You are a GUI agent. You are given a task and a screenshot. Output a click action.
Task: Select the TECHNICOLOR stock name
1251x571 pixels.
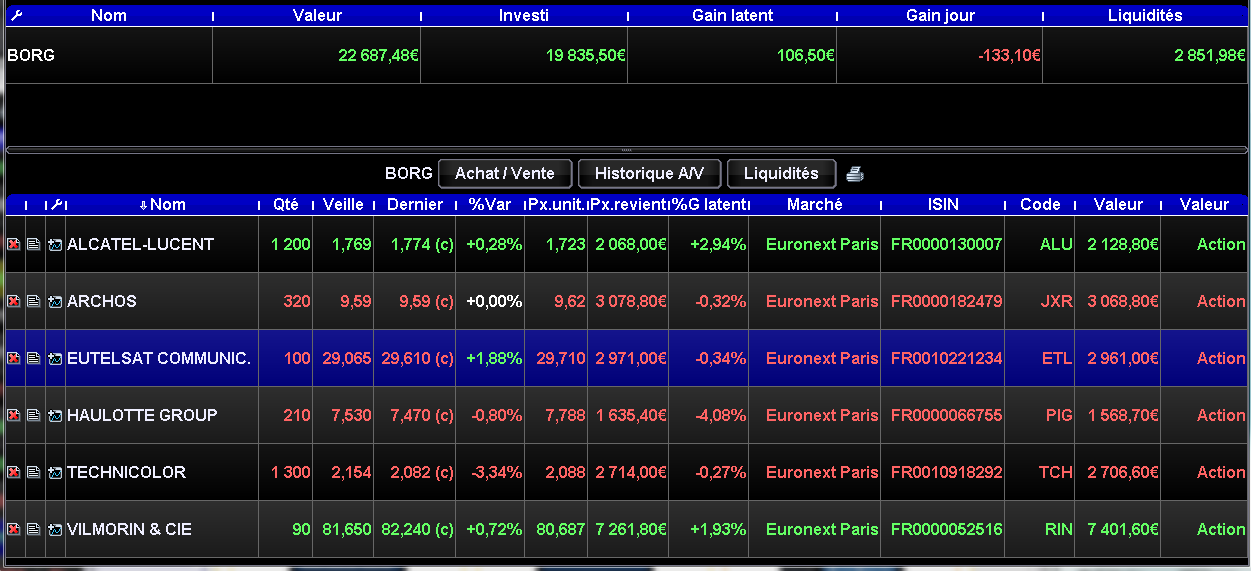pyautogui.click(x=126, y=472)
